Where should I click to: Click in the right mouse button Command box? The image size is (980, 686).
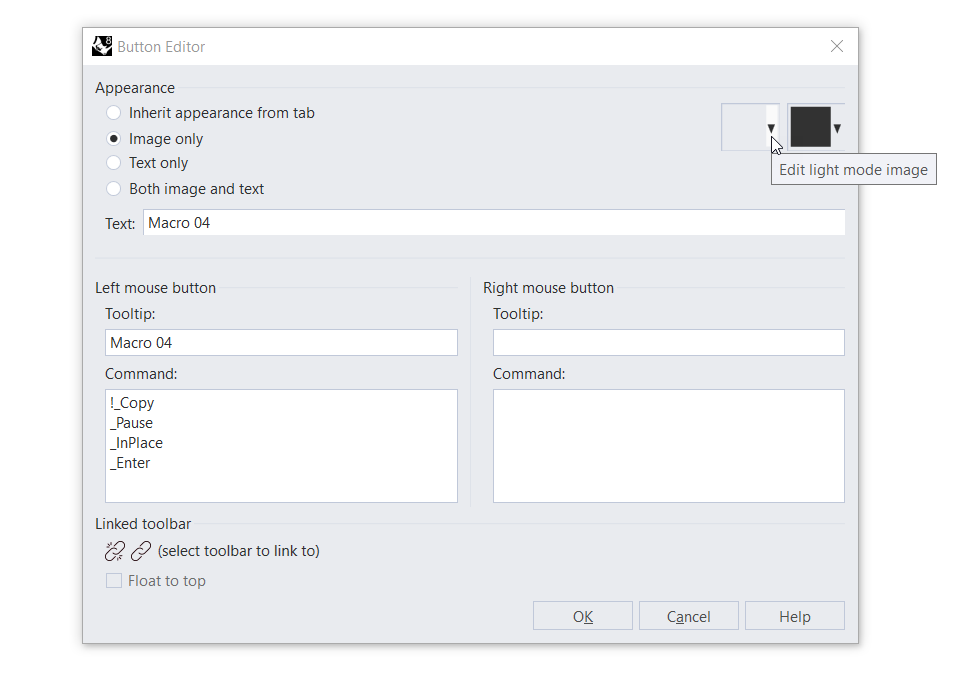[668, 446]
